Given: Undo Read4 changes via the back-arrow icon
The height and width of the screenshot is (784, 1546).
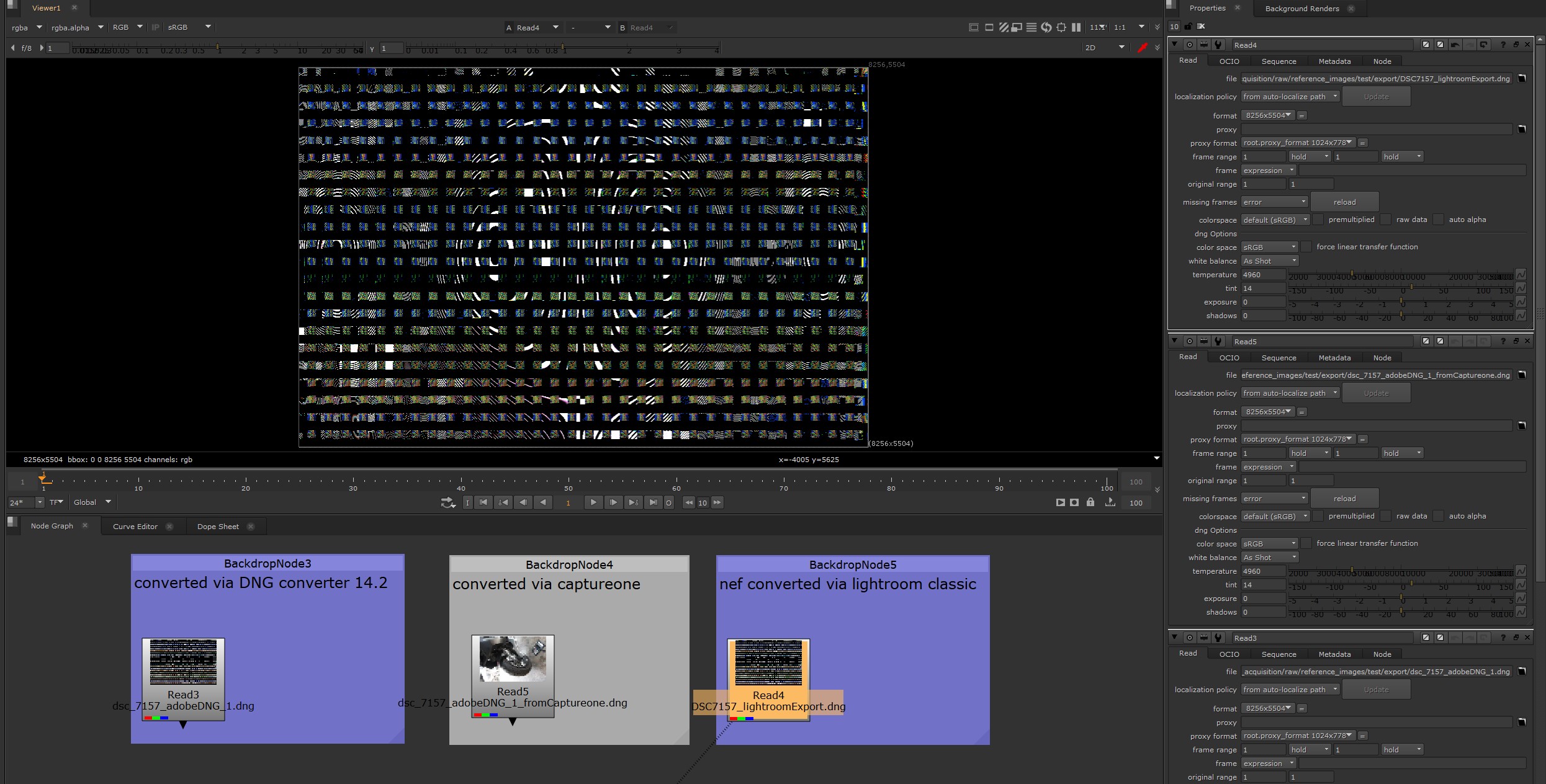Looking at the screenshot, I should click(1455, 45).
